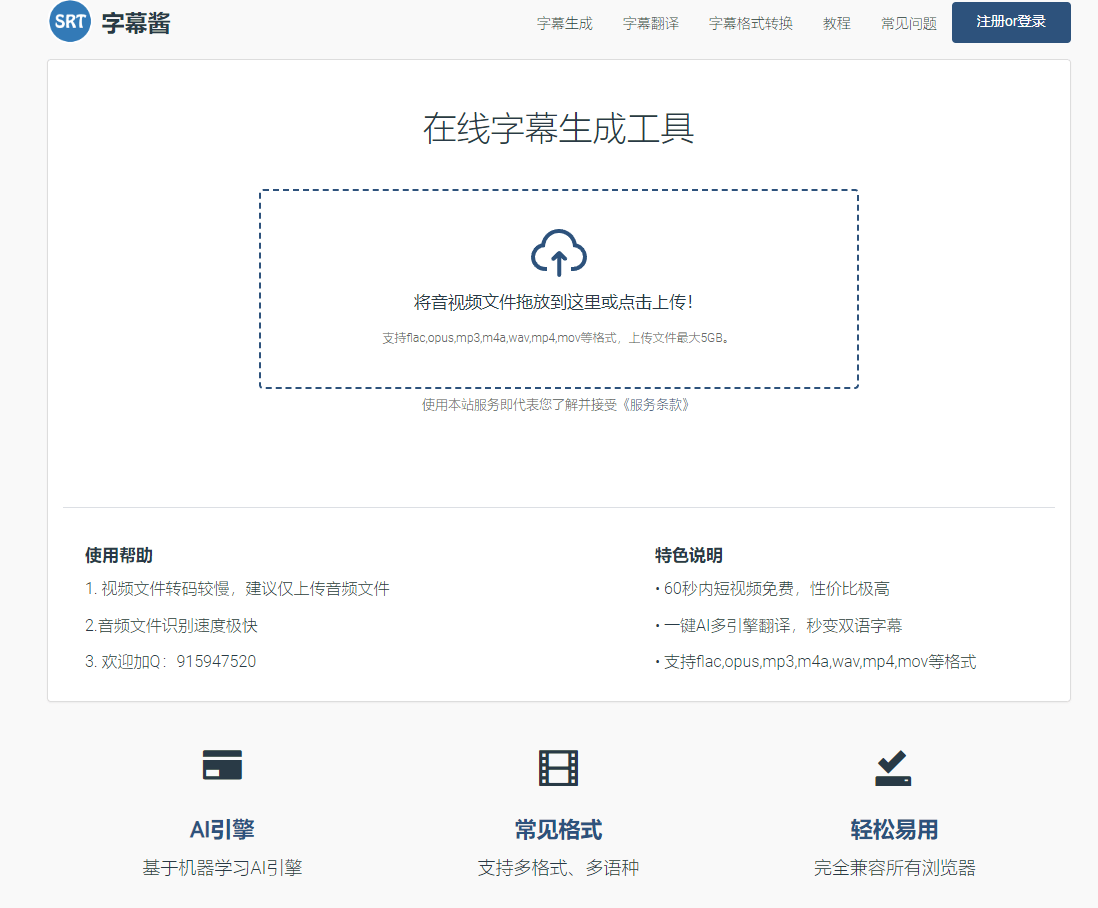Viewport: 1098px width, 908px height.
Task: Click the round SRT logo icon
Action: click(x=70, y=22)
